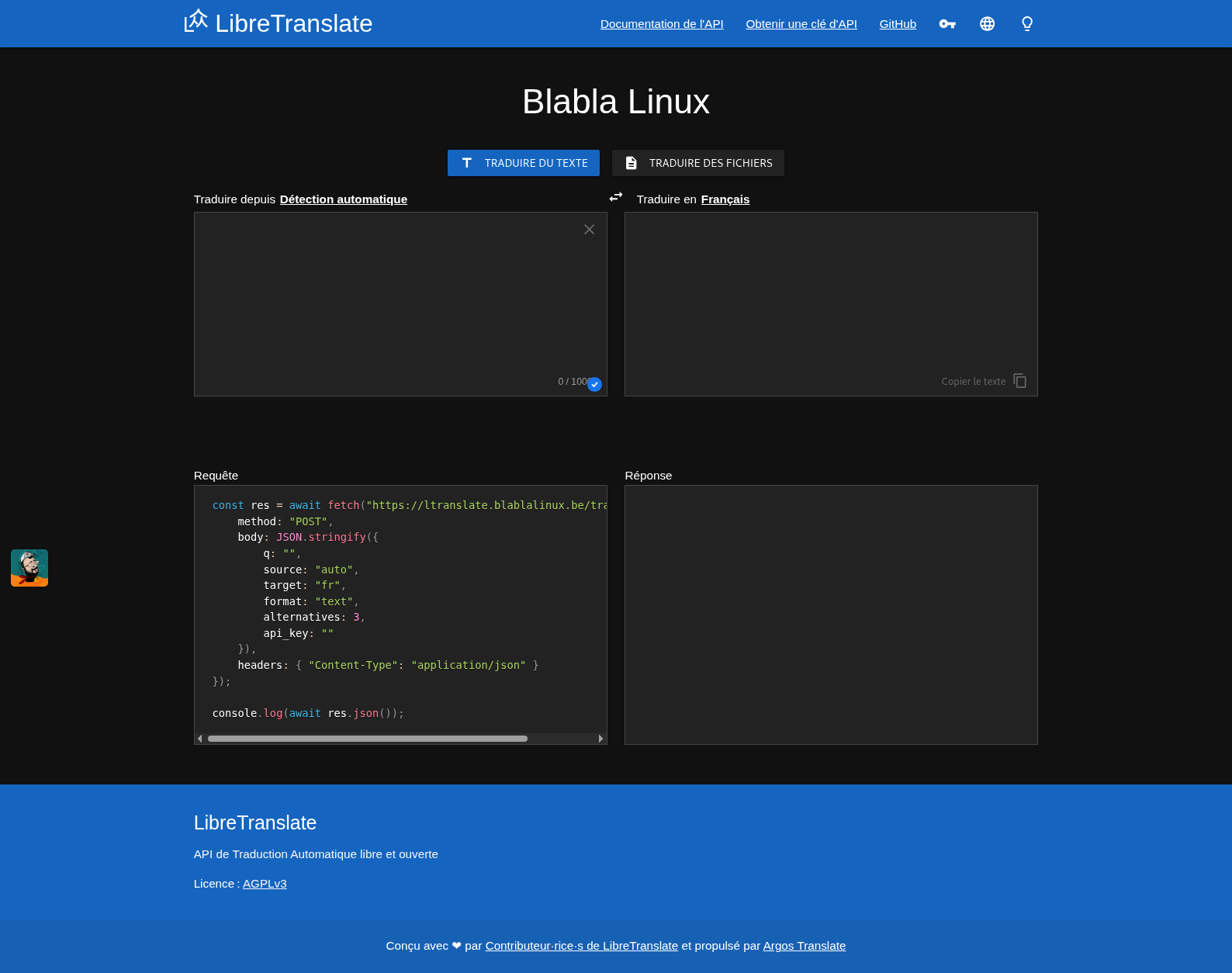Click the LibreTranslate header title

pyautogui.click(x=294, y=23)
